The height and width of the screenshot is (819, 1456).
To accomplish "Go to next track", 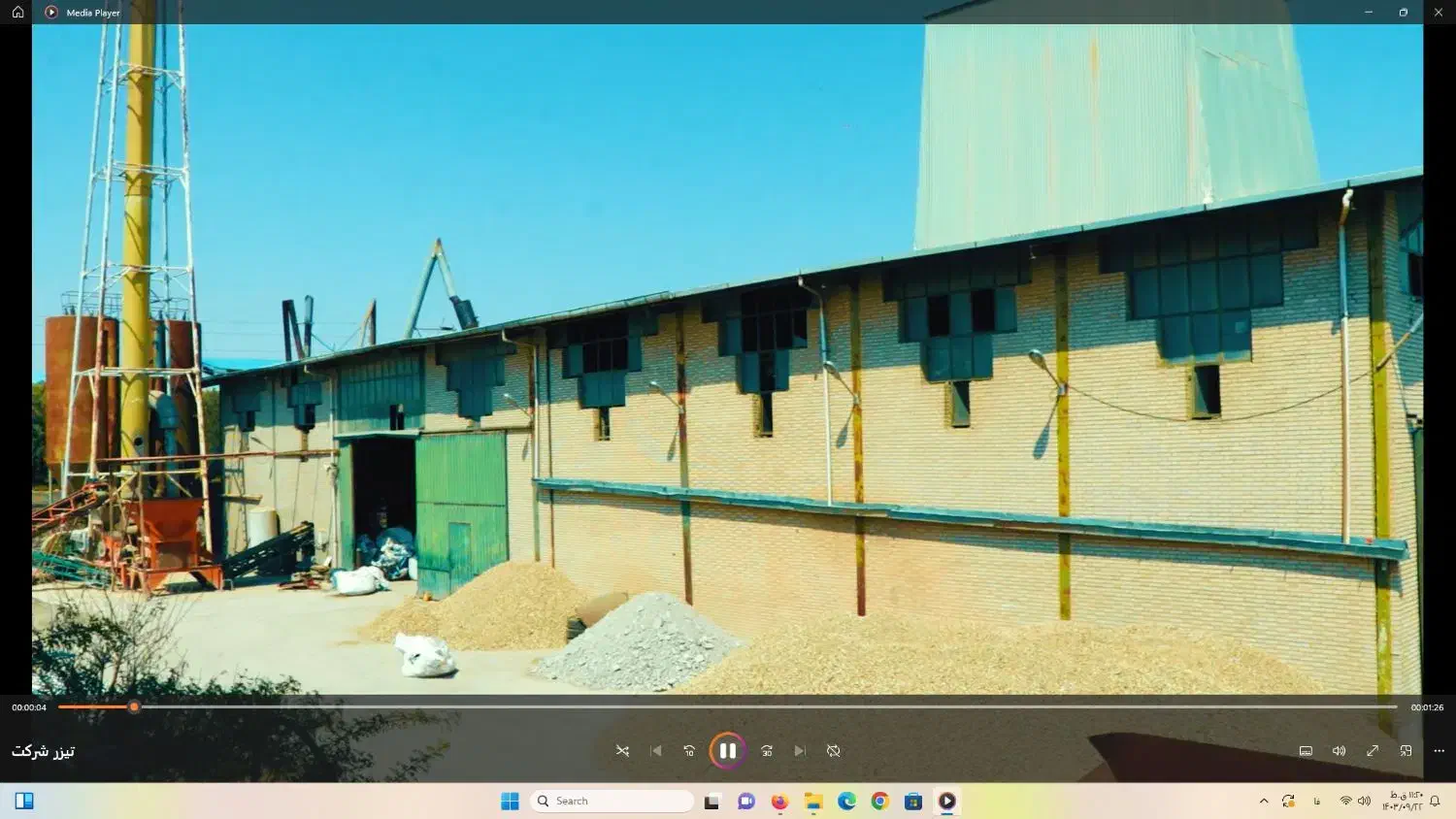I will point(800,751).
